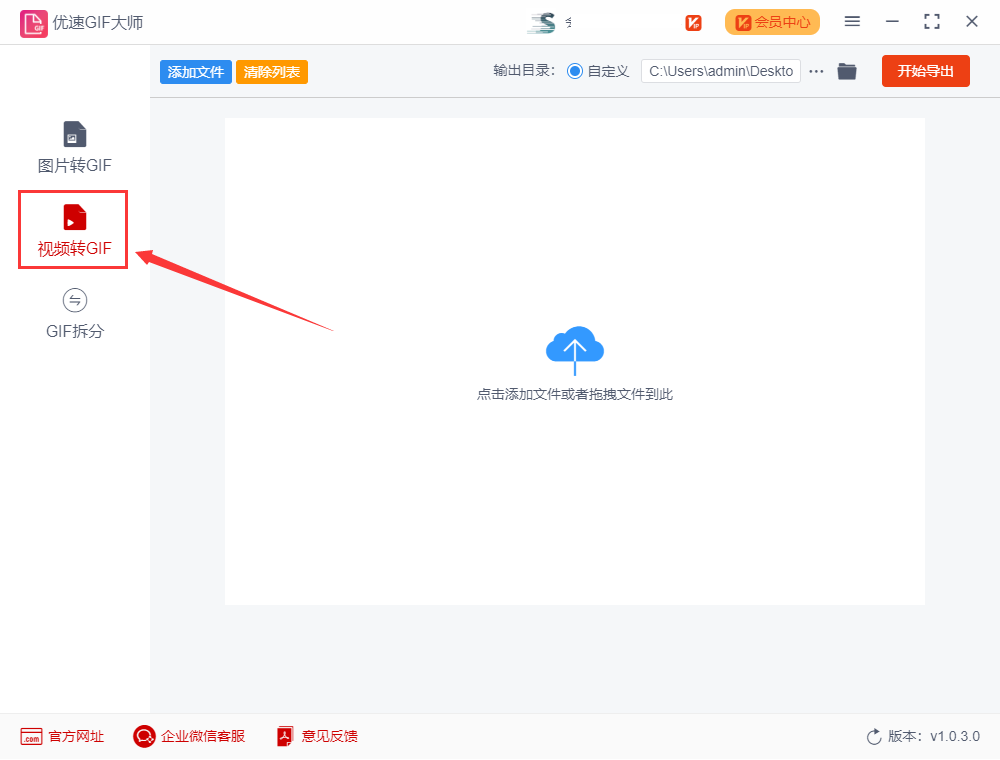Open the hamburger main menu

pyautogui.click(x=852, y=22)
